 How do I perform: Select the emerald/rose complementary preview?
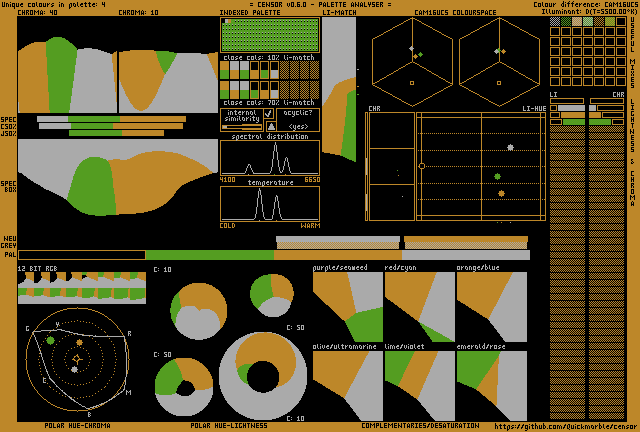(x=491, y=385)
